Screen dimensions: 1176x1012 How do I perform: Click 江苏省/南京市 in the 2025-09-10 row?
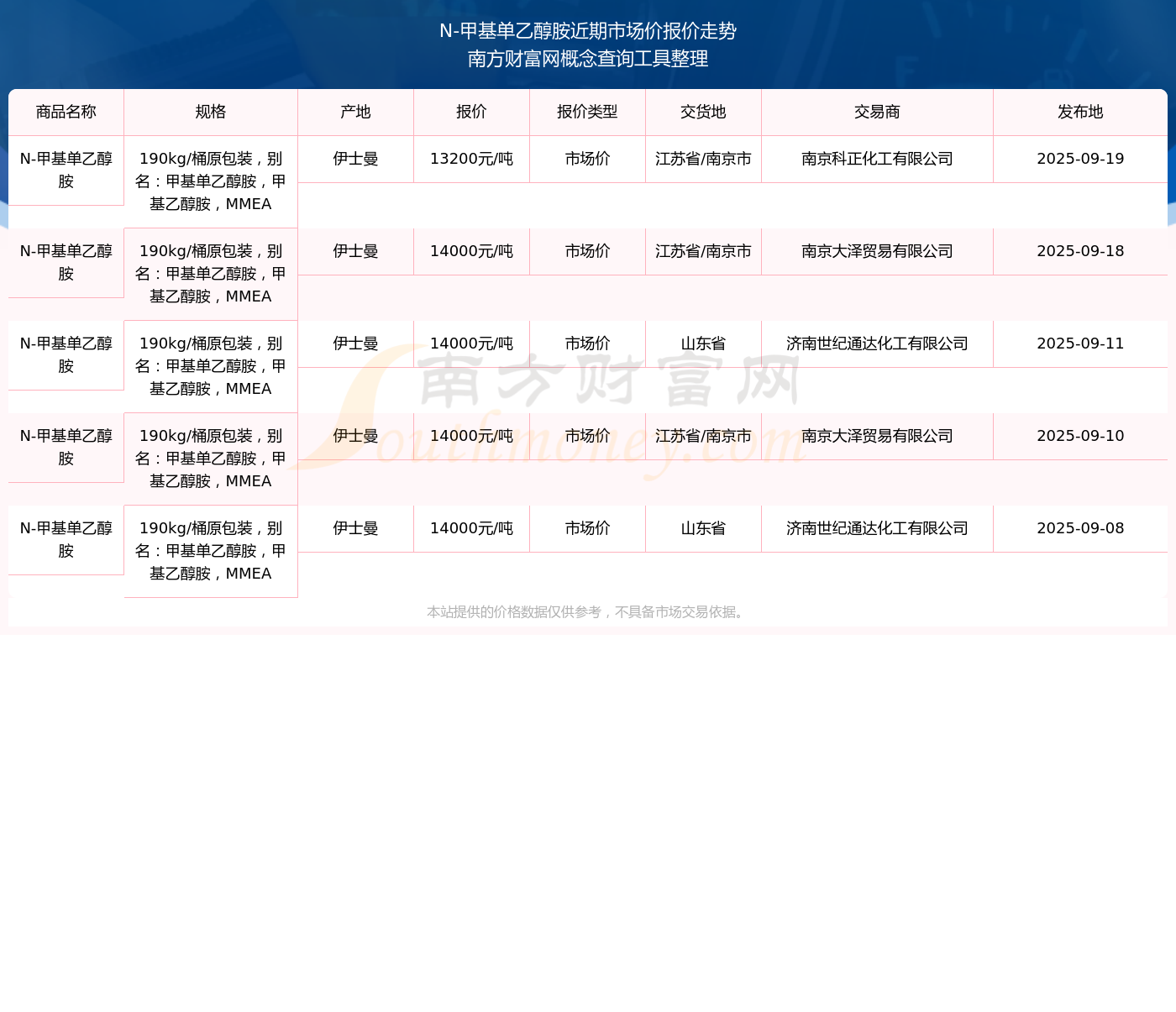tap(704, 436)
